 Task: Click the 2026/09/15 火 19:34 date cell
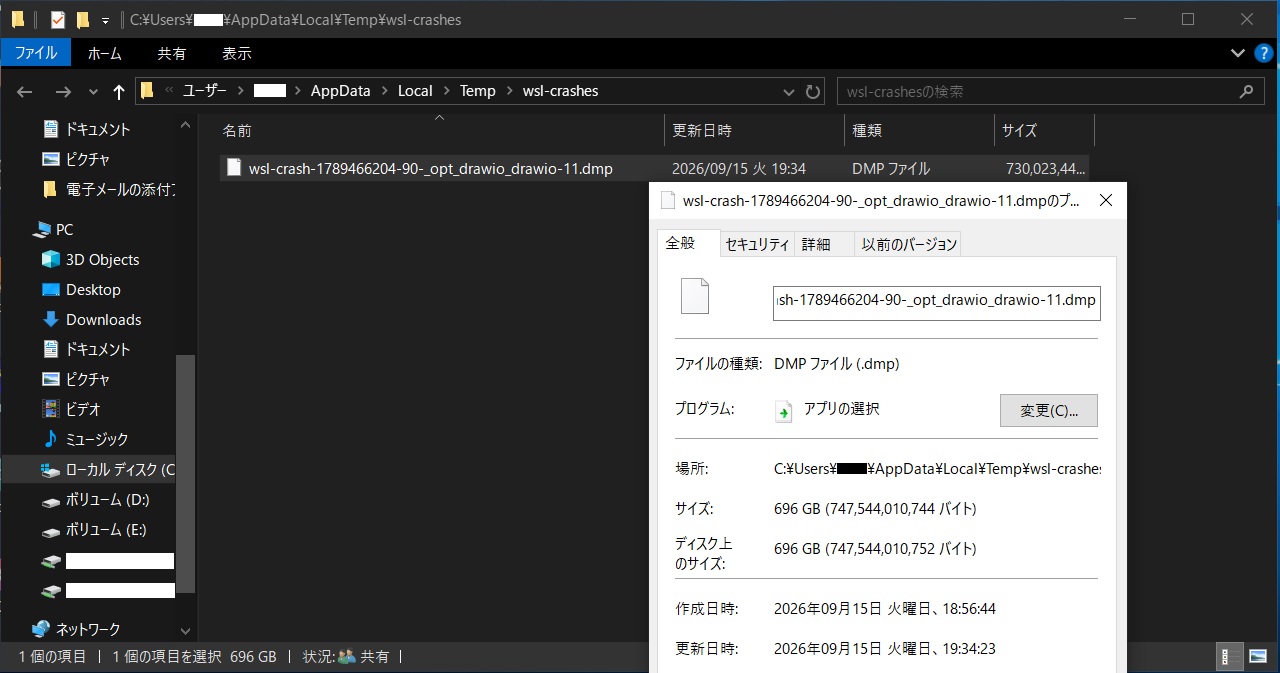tap(739, 168)
